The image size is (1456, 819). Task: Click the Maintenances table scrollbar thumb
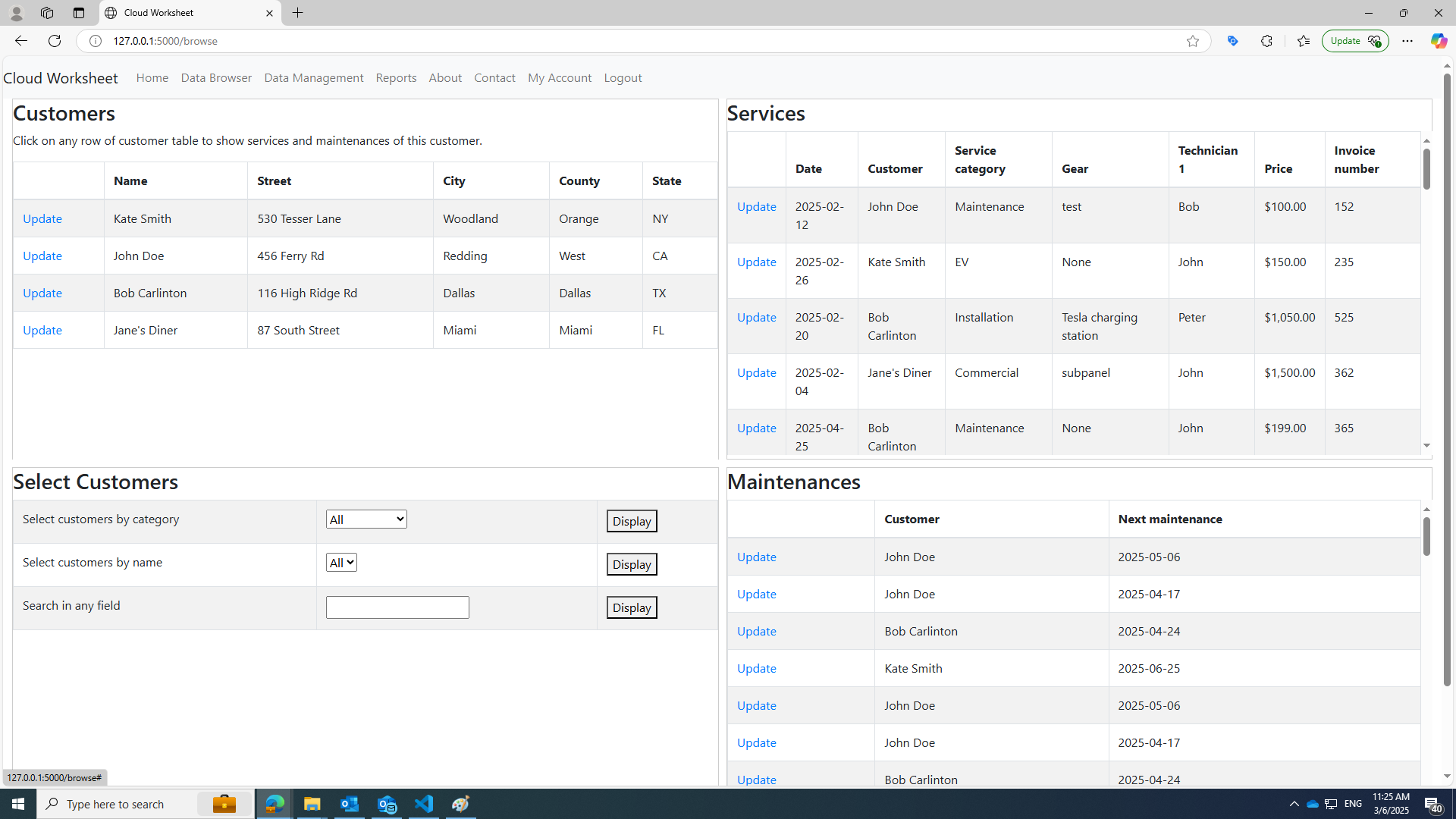click(x=1426, y=536)
